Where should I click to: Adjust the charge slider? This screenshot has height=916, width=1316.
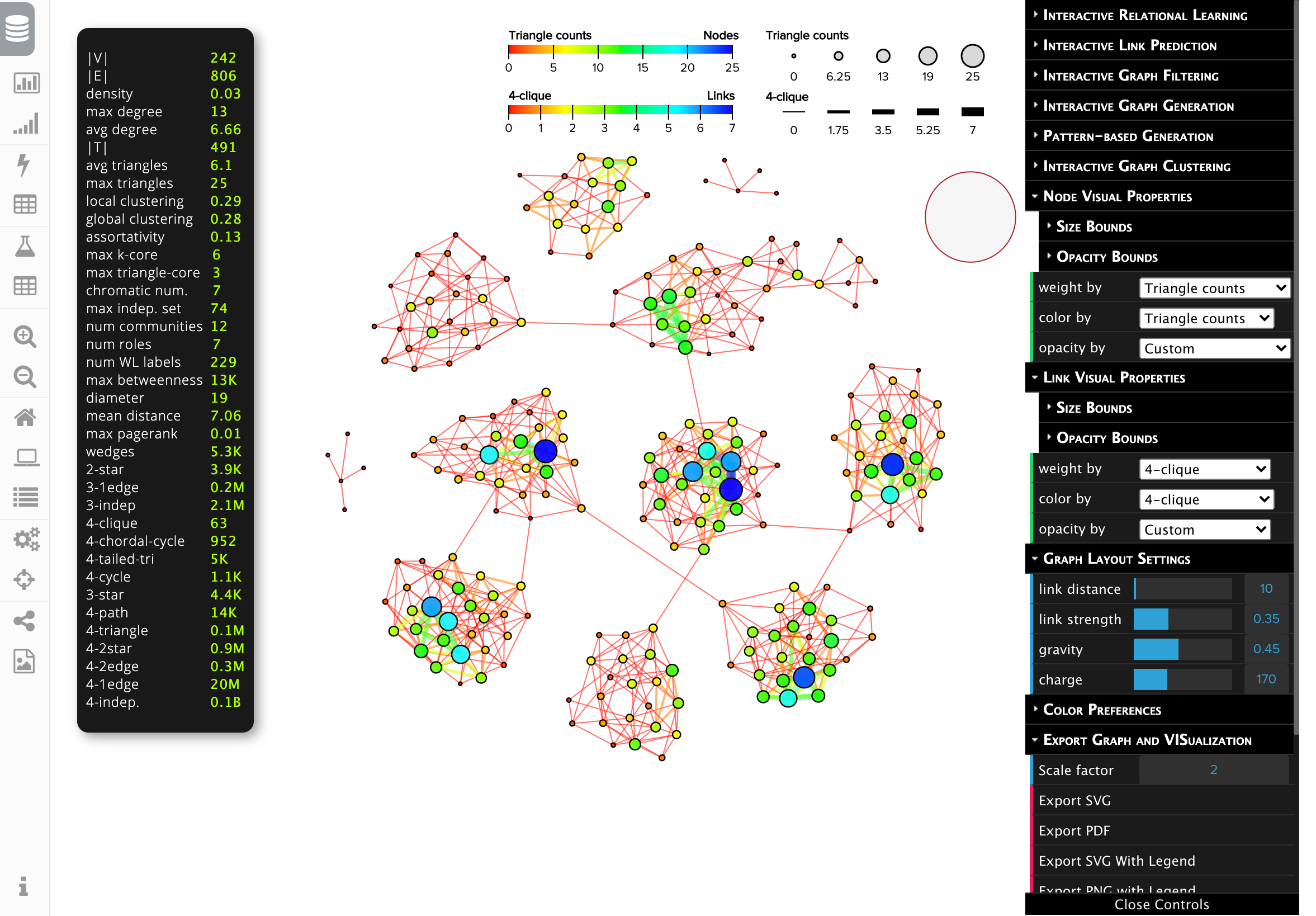(x=1183, y=680)
